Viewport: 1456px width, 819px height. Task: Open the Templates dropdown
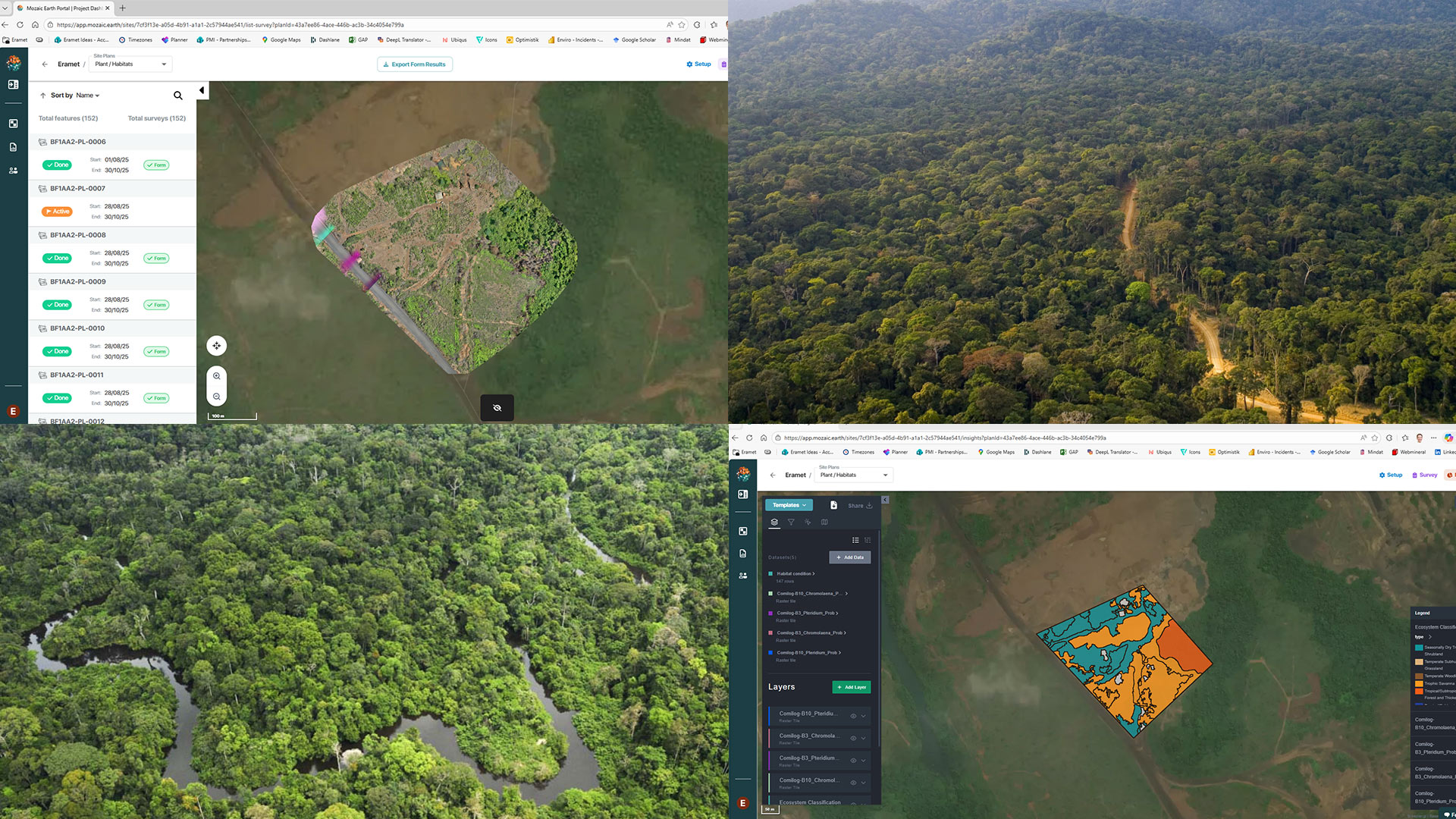click(789, 505)
